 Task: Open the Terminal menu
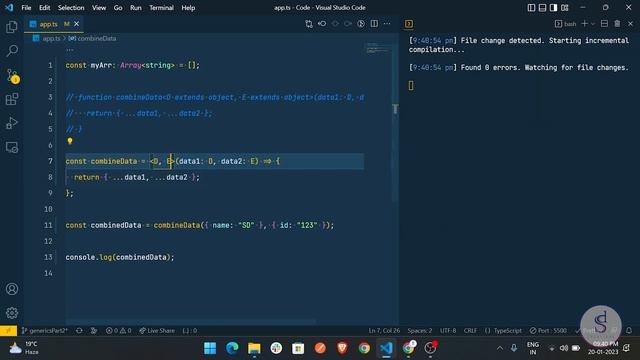161,8
